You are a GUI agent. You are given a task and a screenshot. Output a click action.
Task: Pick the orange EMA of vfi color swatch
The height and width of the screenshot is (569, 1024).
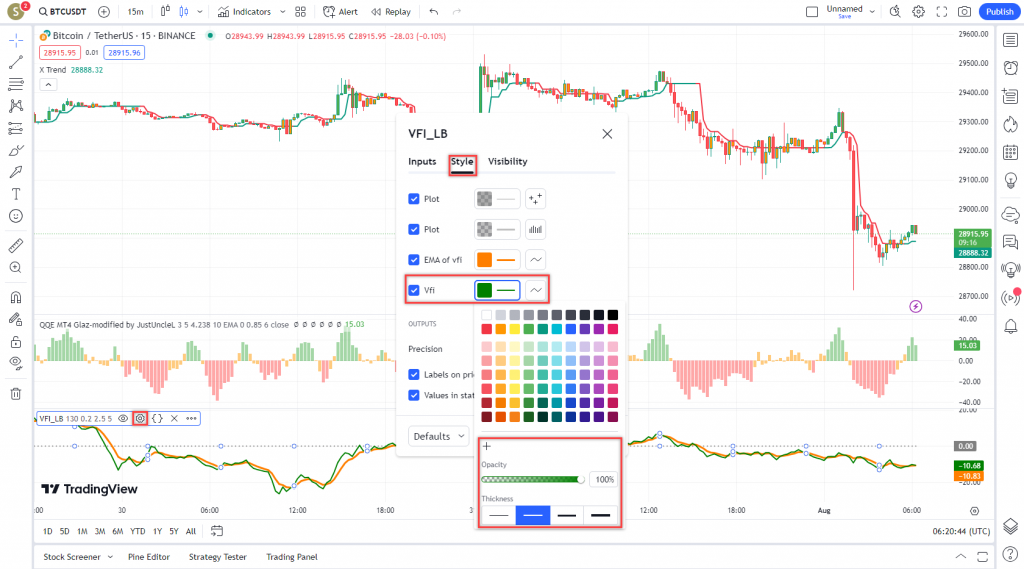[485, 260]
